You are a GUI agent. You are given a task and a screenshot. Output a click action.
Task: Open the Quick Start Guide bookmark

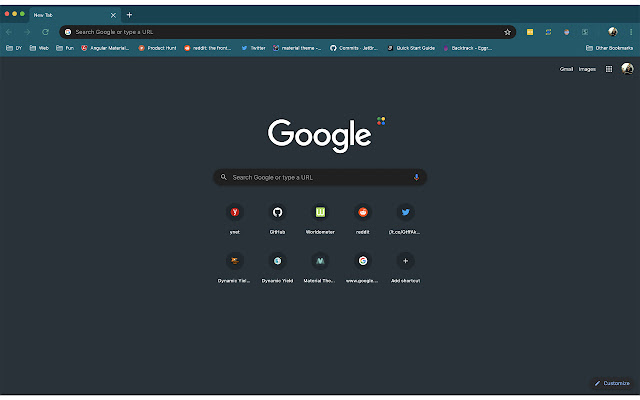[411, 48]
